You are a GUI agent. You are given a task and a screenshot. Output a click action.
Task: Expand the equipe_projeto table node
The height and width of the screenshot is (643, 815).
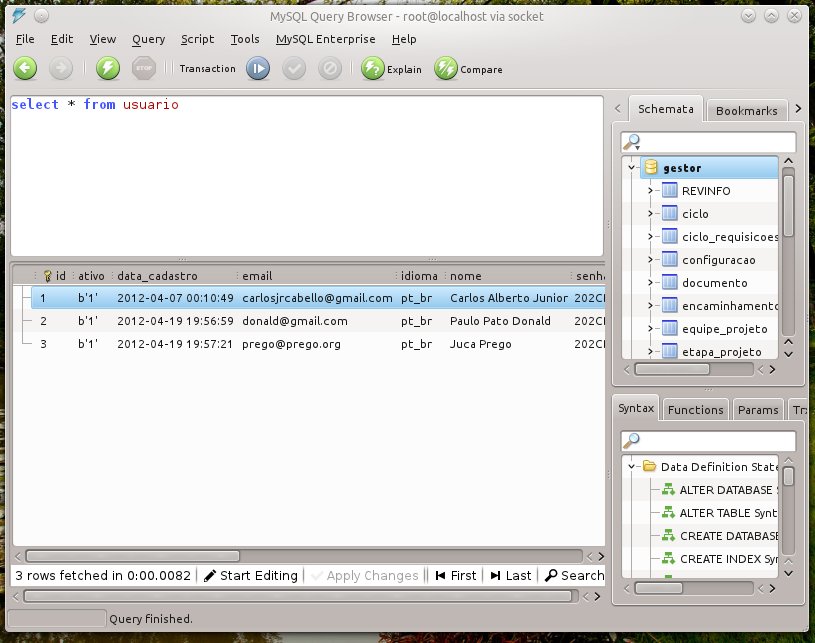pyautogui.click(x=650, y=329)
